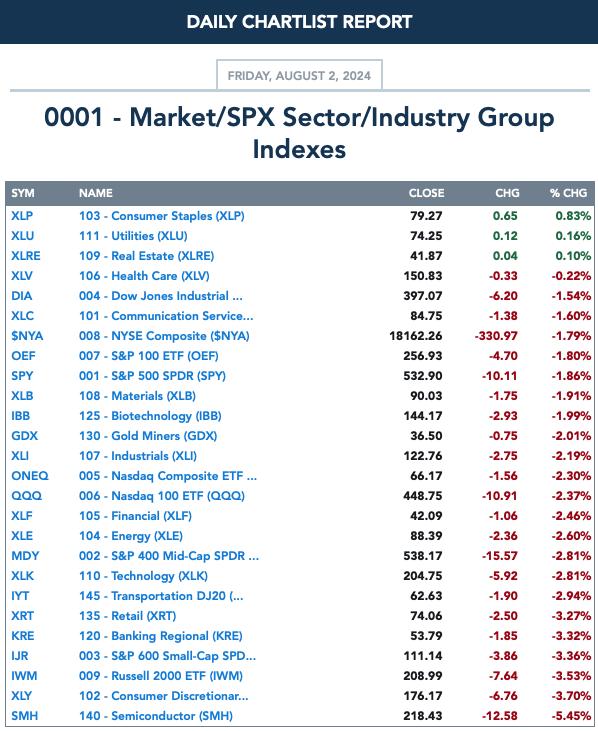Select the DIA symbol link
Screen dimensions: 598x731
[21, 296]
